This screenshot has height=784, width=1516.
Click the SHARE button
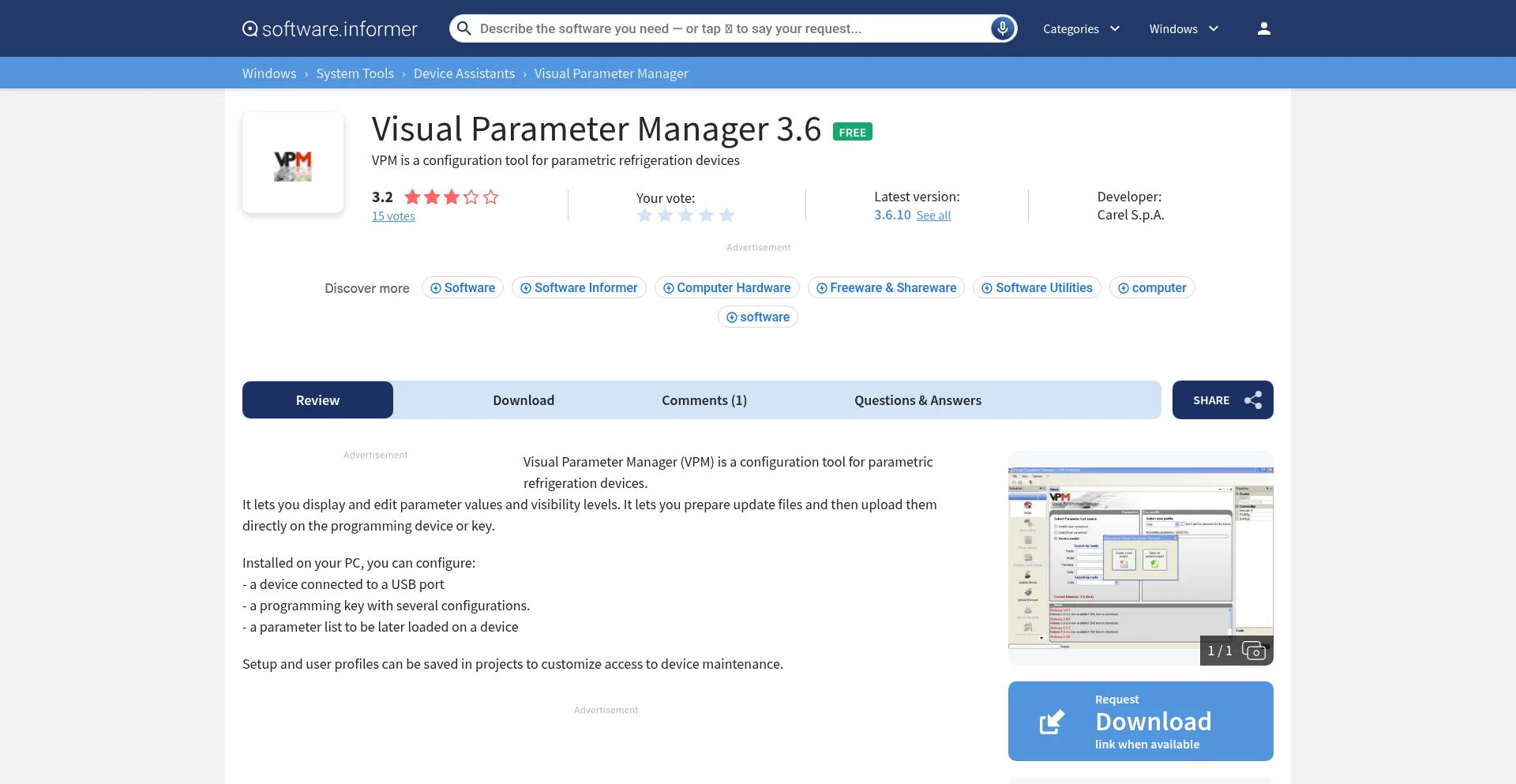1222,400
